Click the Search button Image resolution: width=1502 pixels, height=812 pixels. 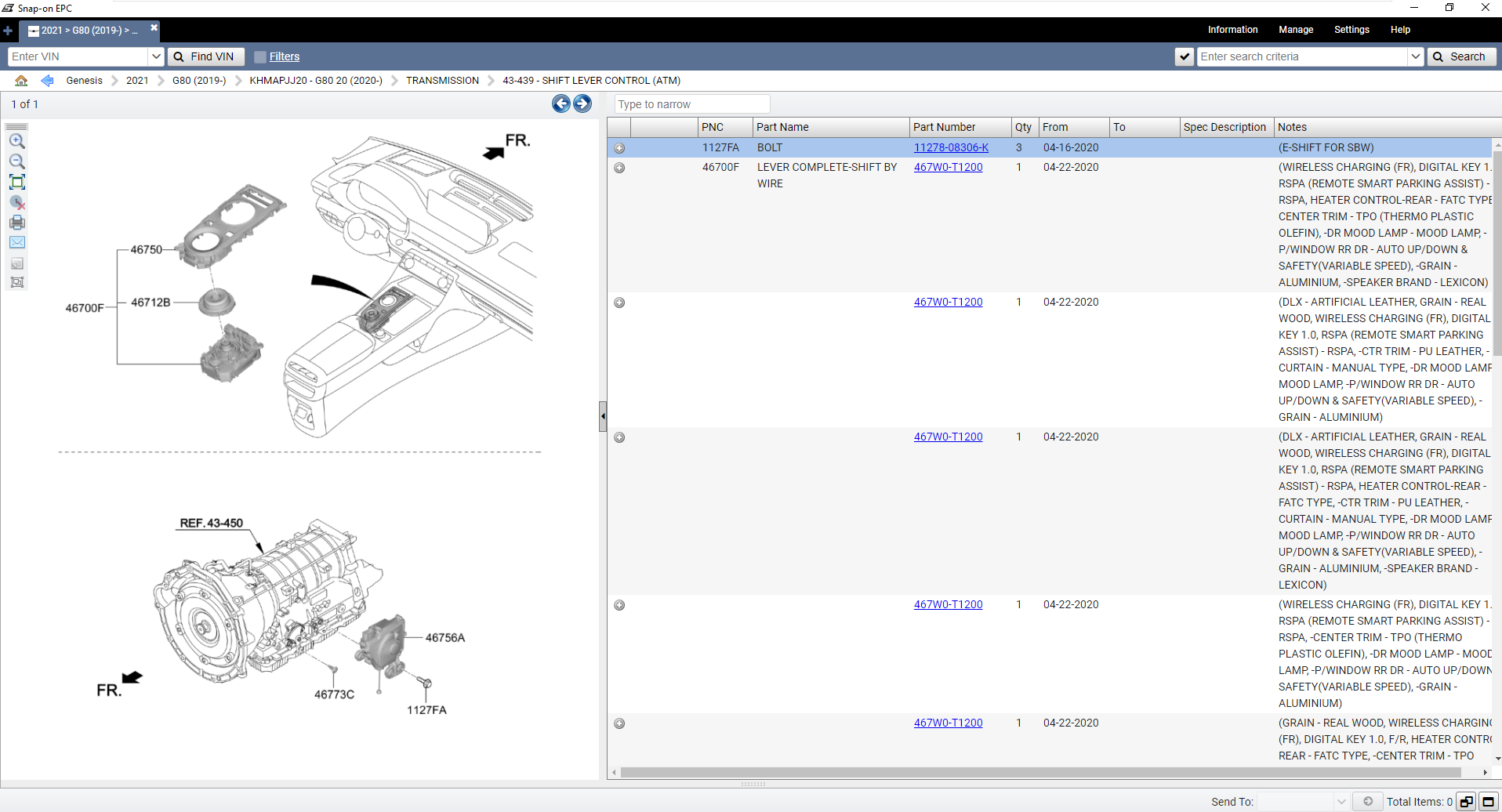pos(1461,56)
